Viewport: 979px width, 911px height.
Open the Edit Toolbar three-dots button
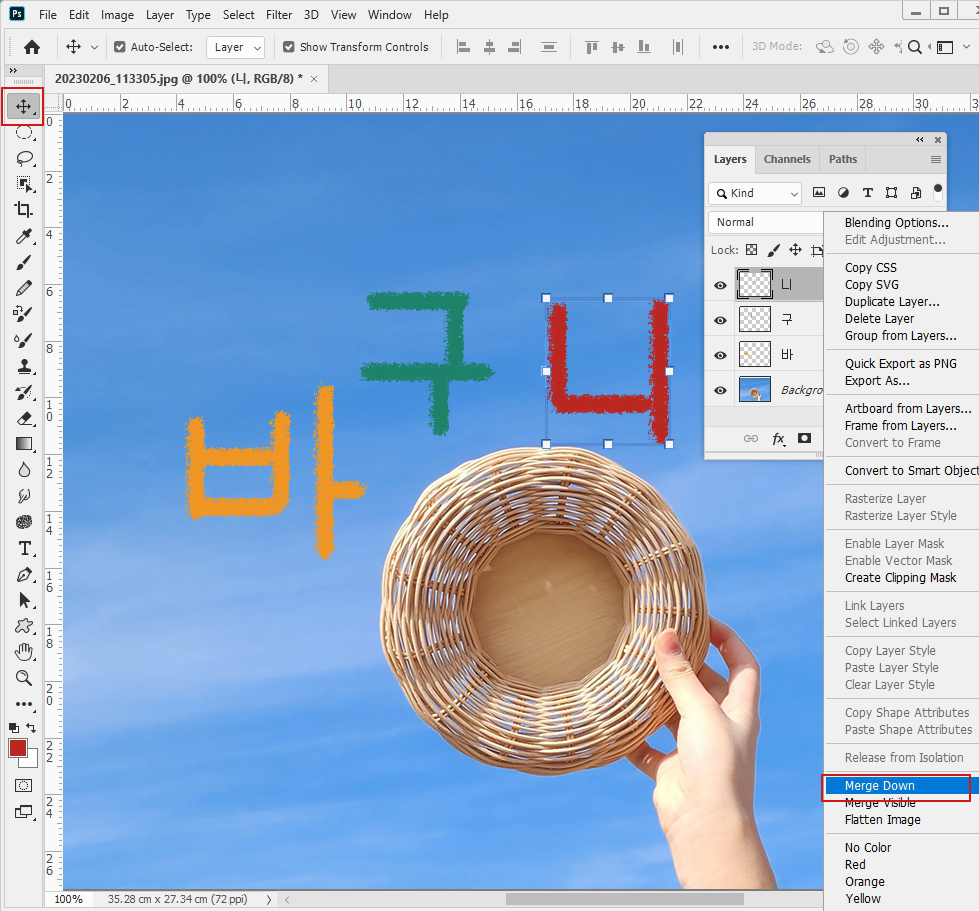24,704
